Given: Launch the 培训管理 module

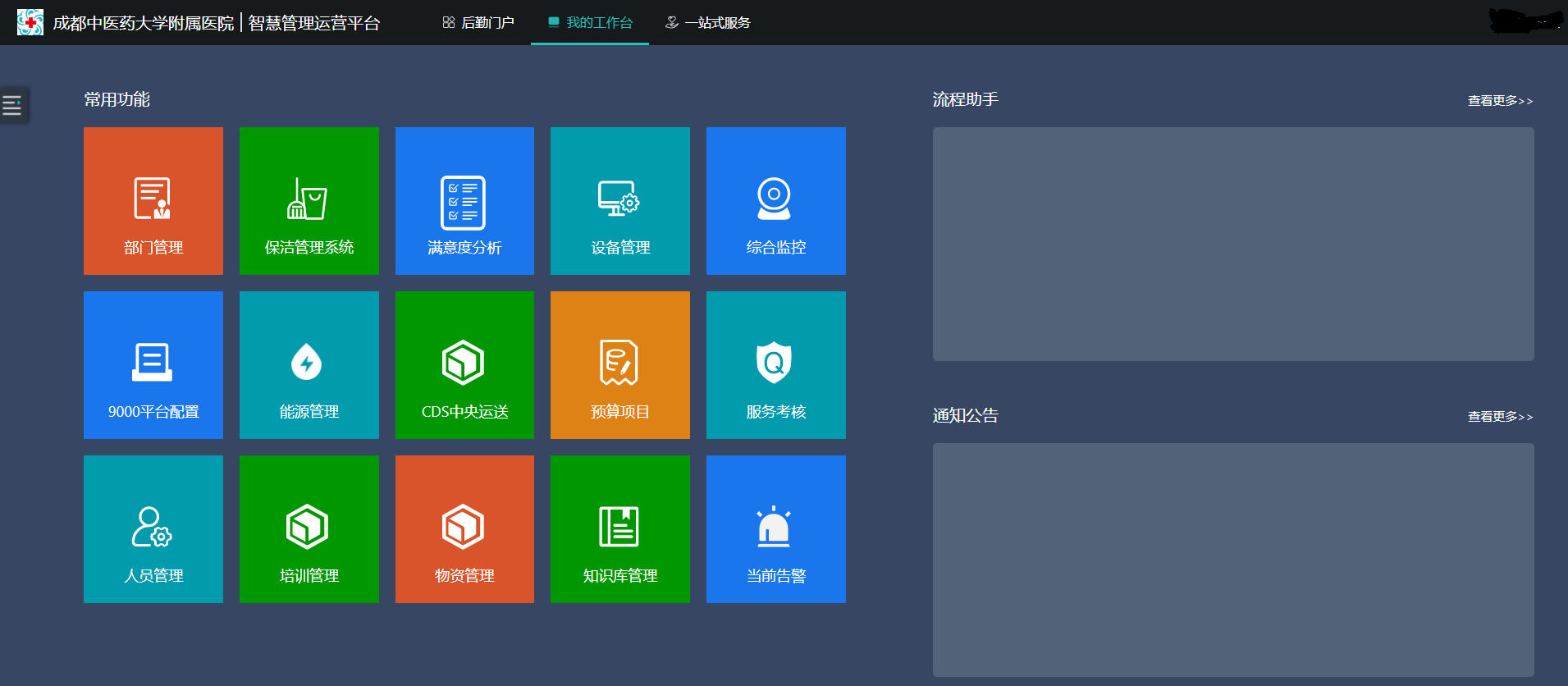Looking at the screenshot, I should point(309,529).
